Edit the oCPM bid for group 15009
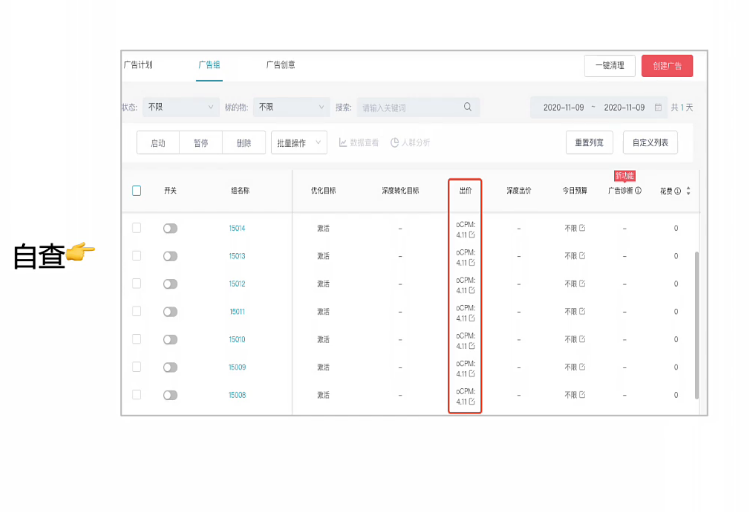Image resolution: width=751 pixels, height=512 pixels. 473,373
